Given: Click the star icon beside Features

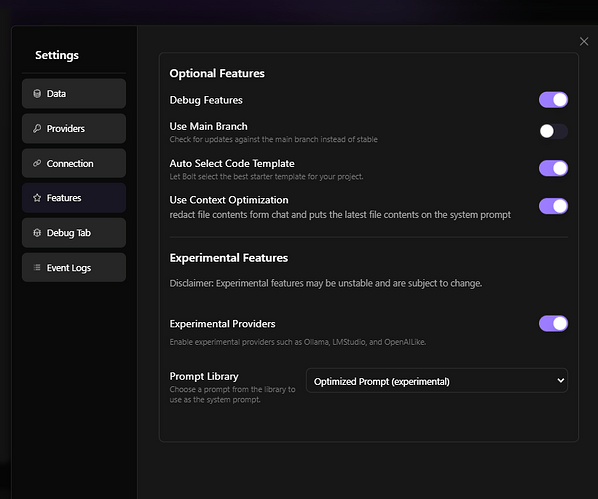Looking at the screenshot, I should click(37, 198).
